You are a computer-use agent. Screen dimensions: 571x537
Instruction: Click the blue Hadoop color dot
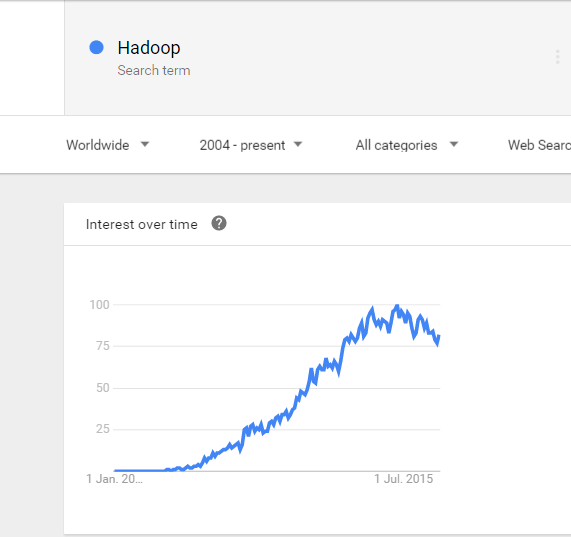97,47
